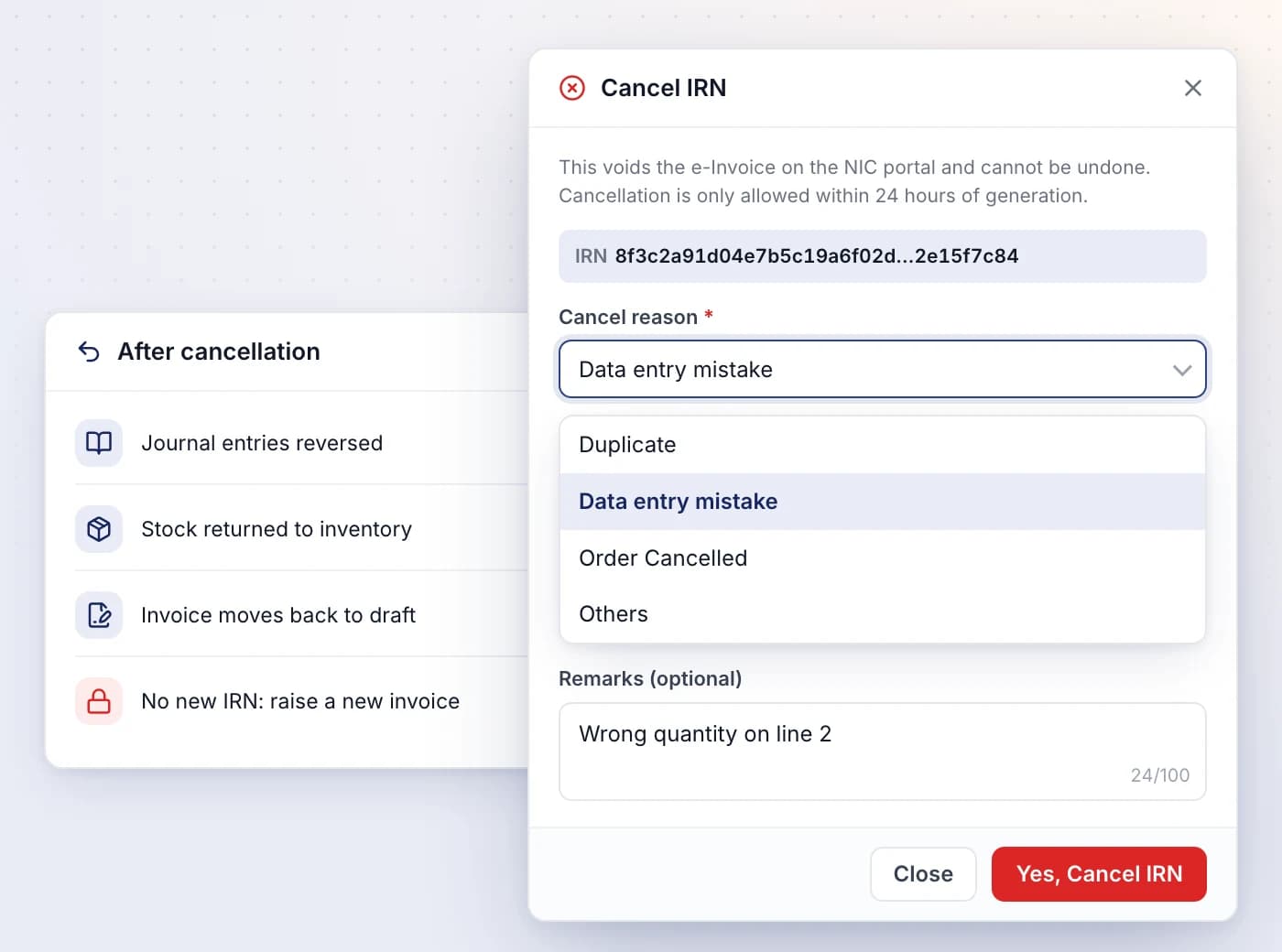This screenshot has width=1282, height=952.
Task: Select Duplicate from the reason list
Action: coord(883,445)
